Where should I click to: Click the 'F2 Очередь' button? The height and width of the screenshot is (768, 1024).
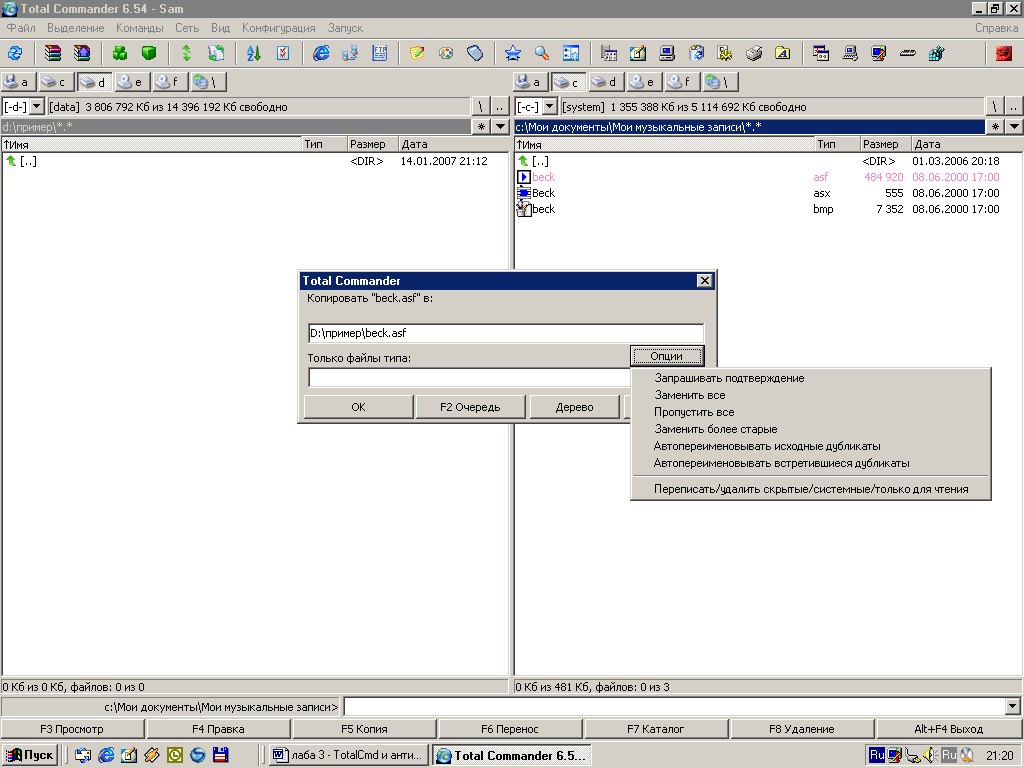coord(470,407)
